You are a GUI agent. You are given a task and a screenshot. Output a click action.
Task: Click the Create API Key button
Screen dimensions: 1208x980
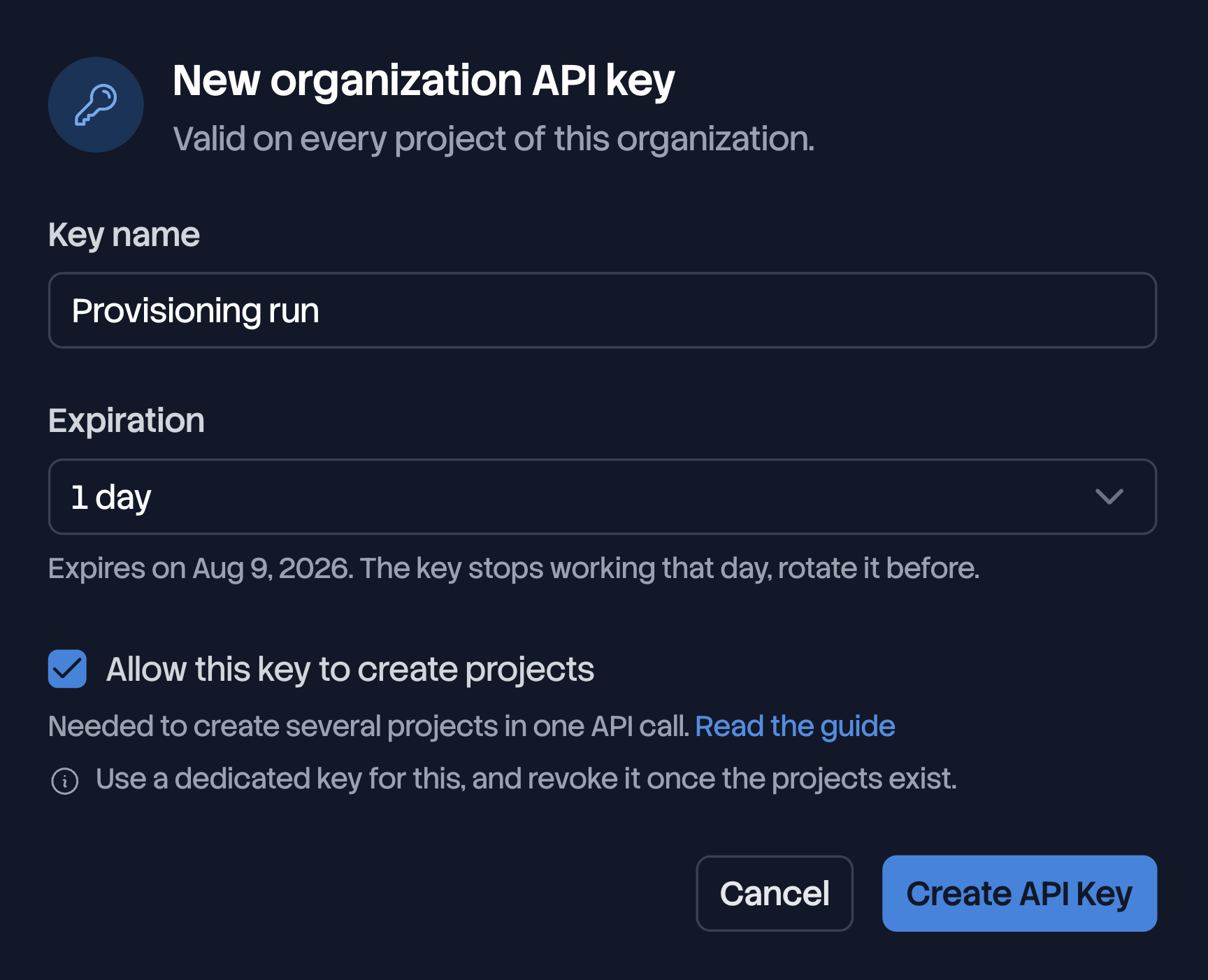(x=1019, y=893)
